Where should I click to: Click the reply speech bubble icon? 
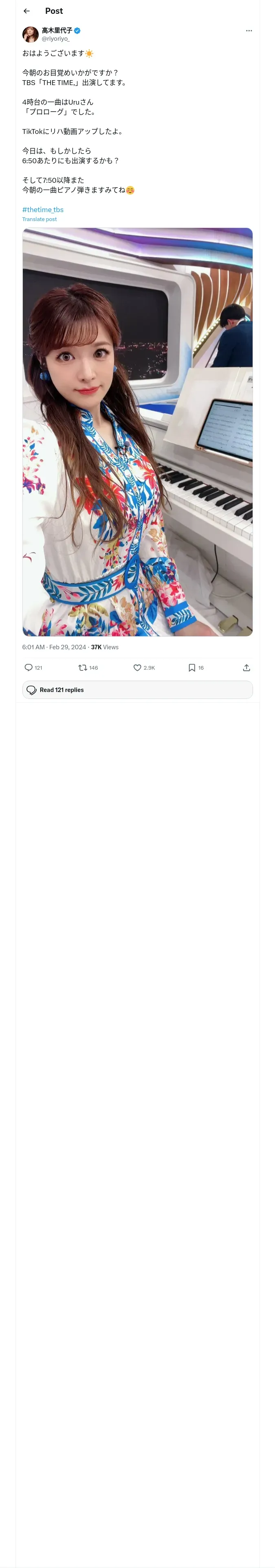pos(29,668)
